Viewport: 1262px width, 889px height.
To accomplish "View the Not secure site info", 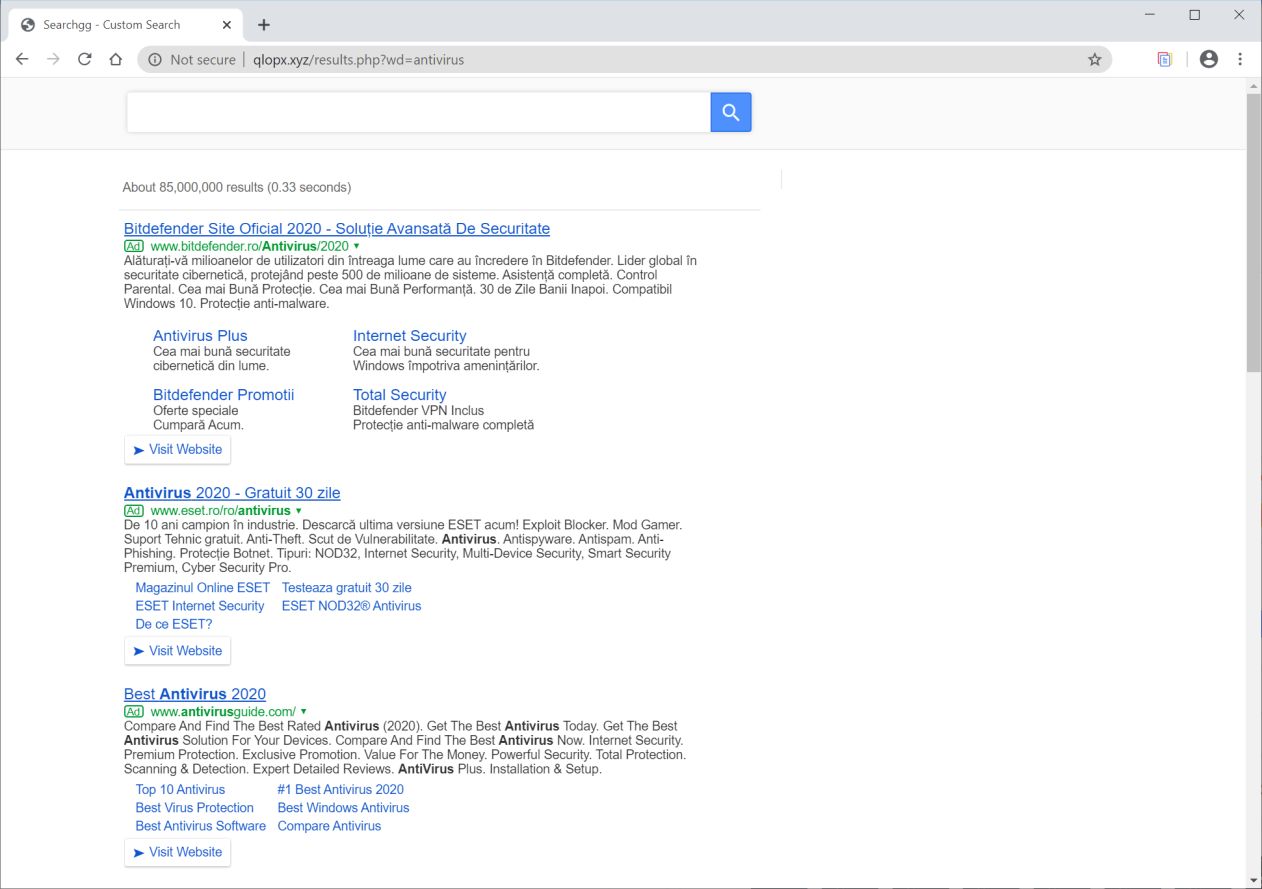I will (x=192, y=60).
